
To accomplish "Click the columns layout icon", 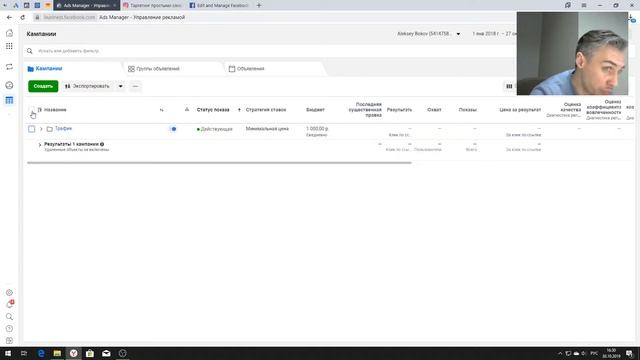I will point(509,86).
